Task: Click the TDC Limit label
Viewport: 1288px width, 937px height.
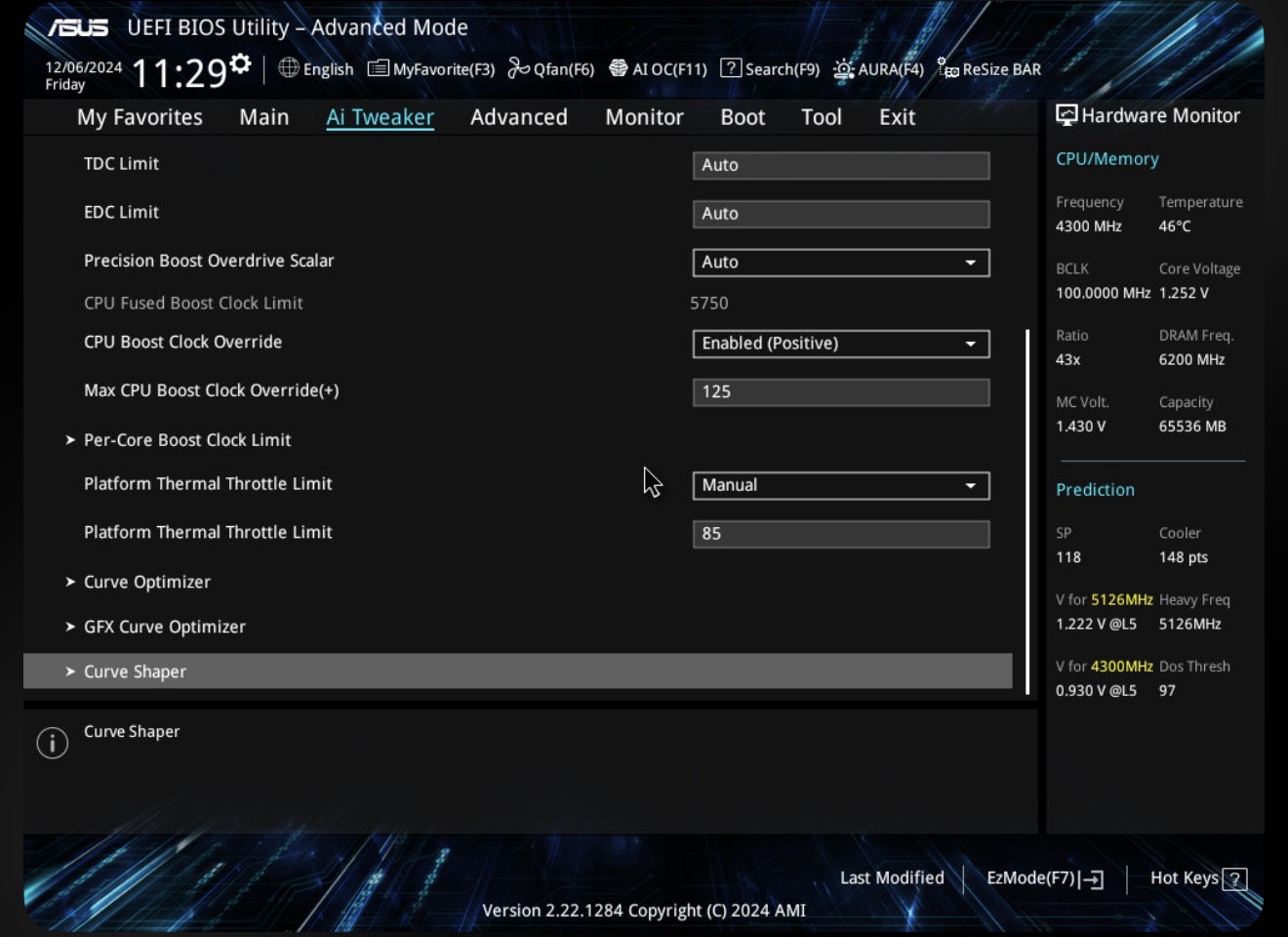Action: tap(121, 164)
